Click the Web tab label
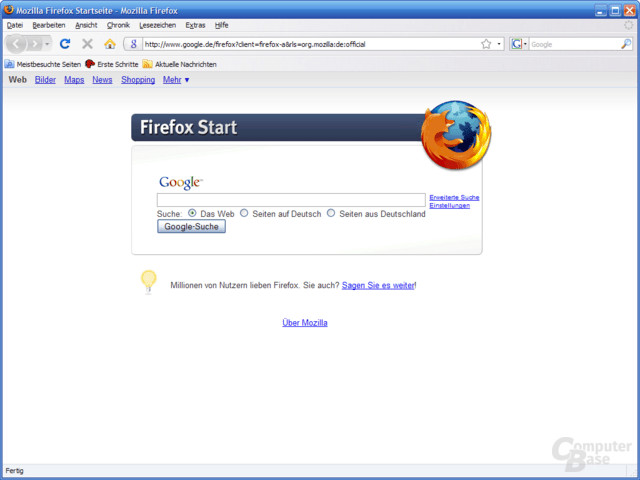Image resolution: width=640 pixels, height=480 pixels. [x=18, y=80]
